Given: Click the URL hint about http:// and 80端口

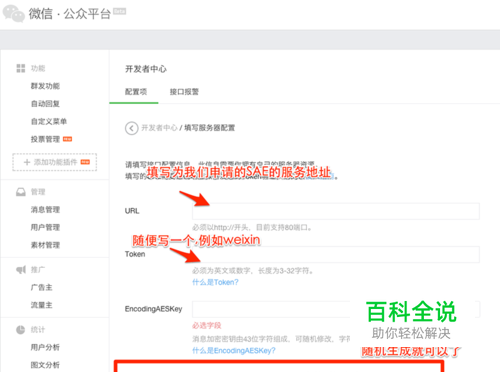Looking at the screenshot, I should point(252,228).
